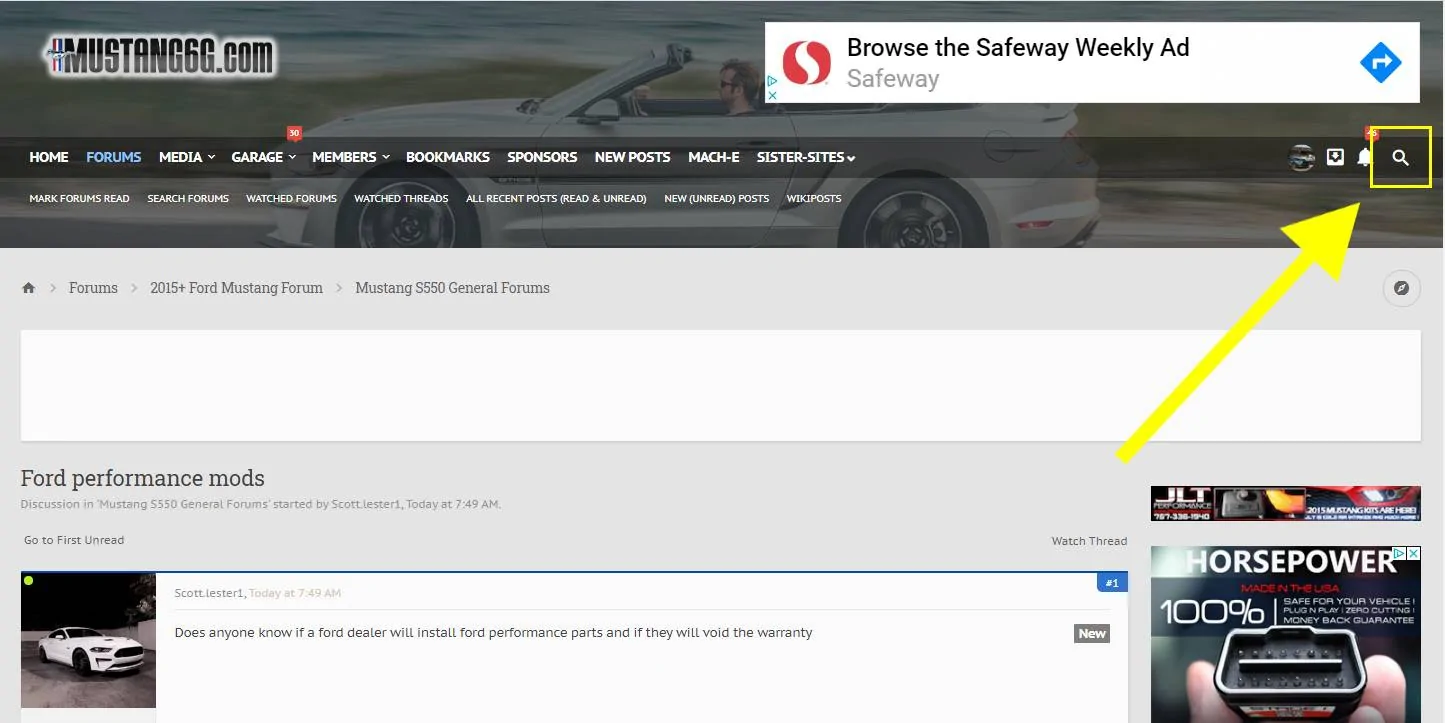This screenshot has width=1445, height=723.
Task: Open post permalink #1
Action: point(1112,582)
